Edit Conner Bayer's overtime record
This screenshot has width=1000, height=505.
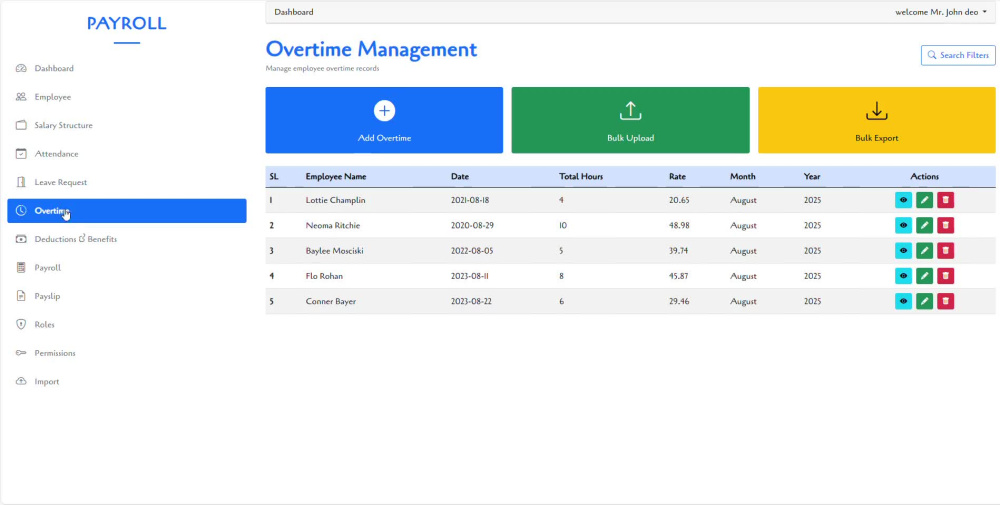[x=924, y=301]
